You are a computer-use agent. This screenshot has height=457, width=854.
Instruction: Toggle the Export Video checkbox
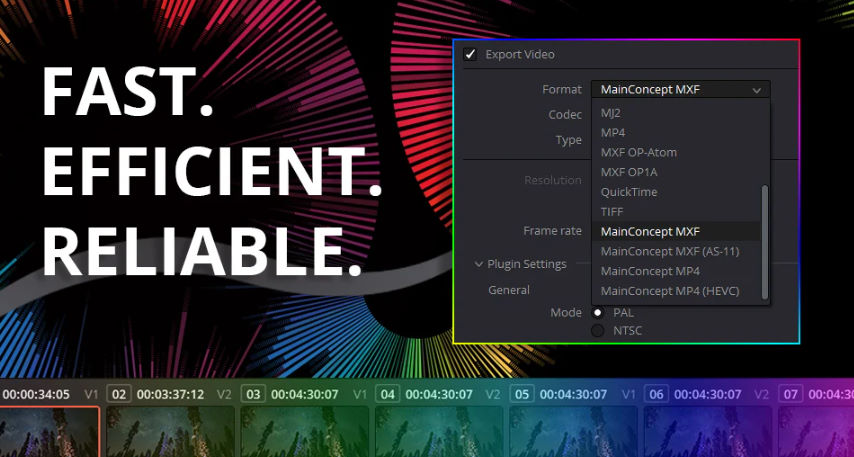[x=470, y=55]
